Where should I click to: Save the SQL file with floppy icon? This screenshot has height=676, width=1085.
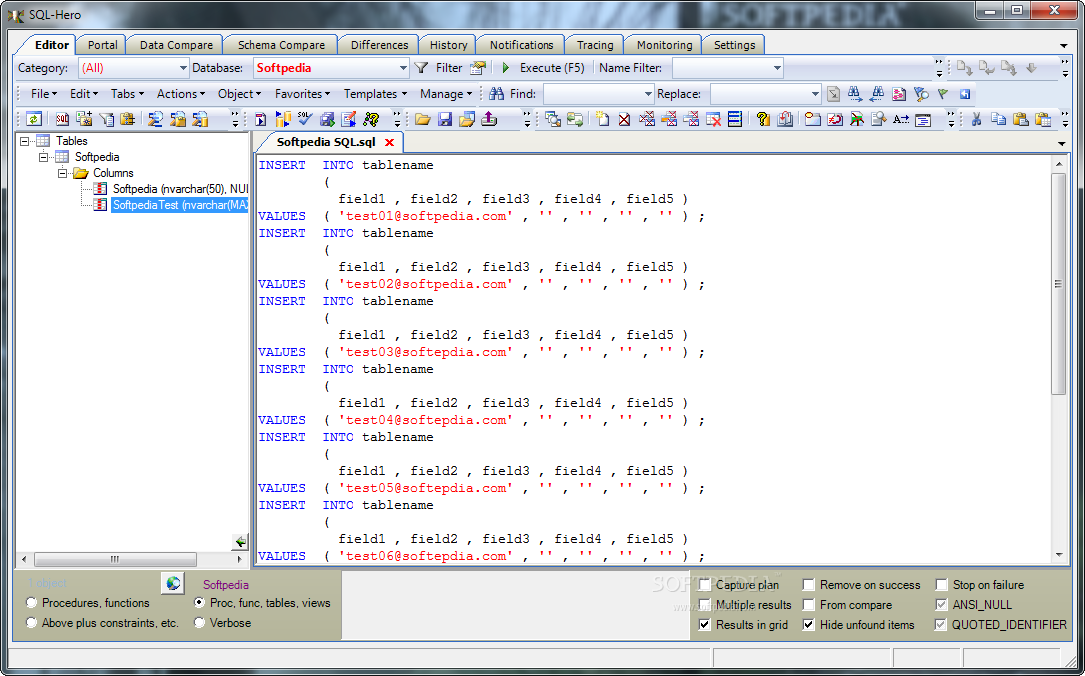tap(445, 119)
